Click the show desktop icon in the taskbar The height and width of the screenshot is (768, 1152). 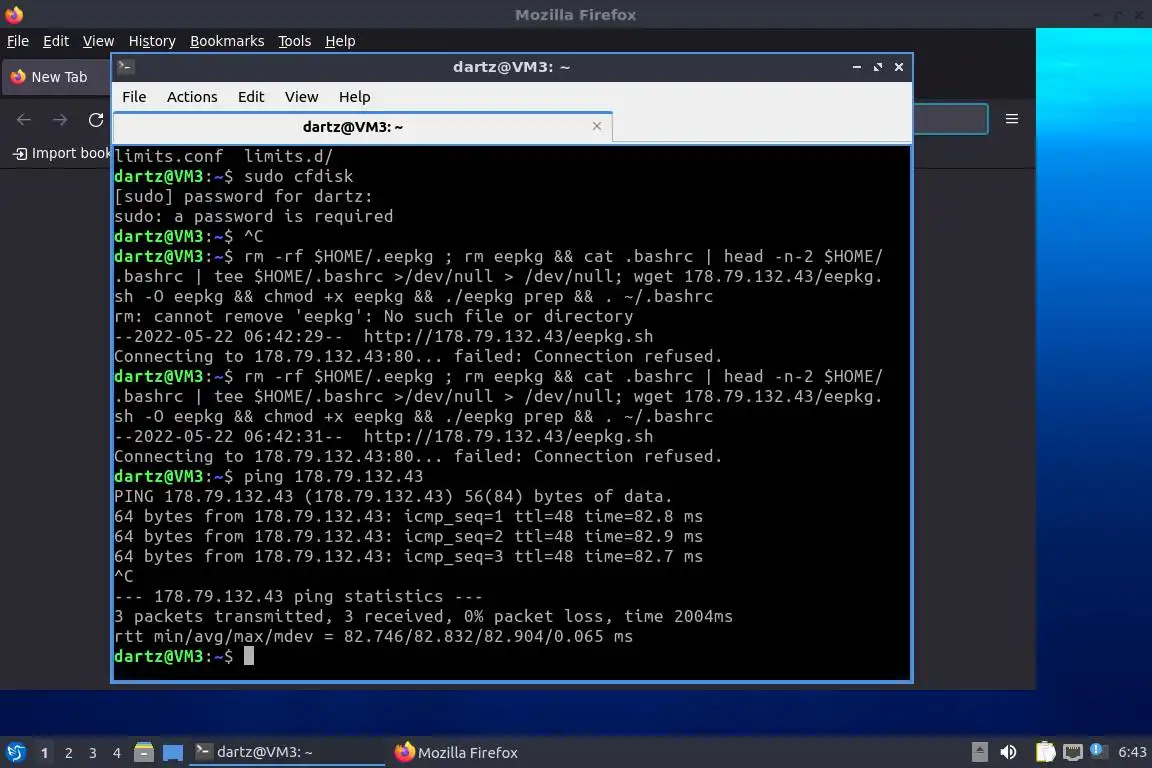[173, 753]
